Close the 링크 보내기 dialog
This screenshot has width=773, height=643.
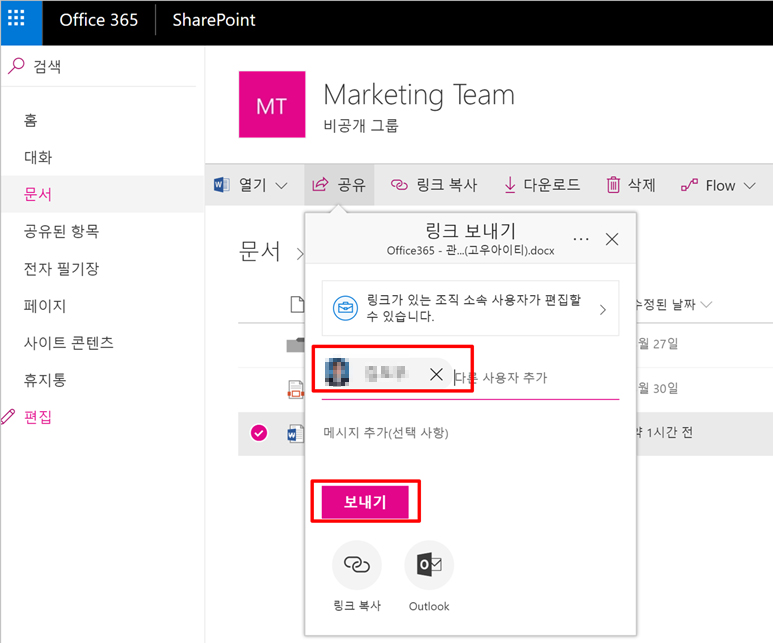612,239
